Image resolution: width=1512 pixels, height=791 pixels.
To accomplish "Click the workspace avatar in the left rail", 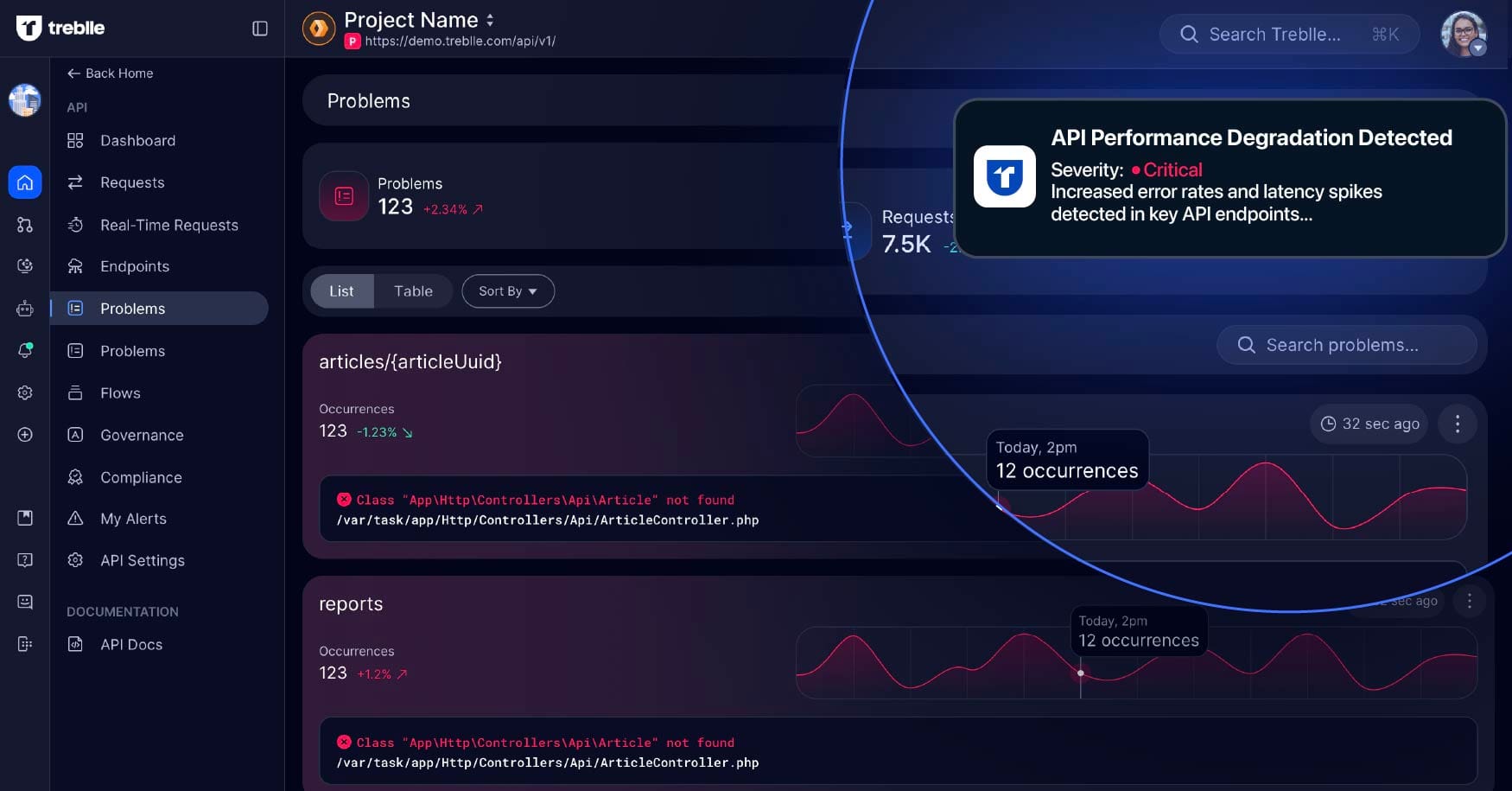I will 25,100.
